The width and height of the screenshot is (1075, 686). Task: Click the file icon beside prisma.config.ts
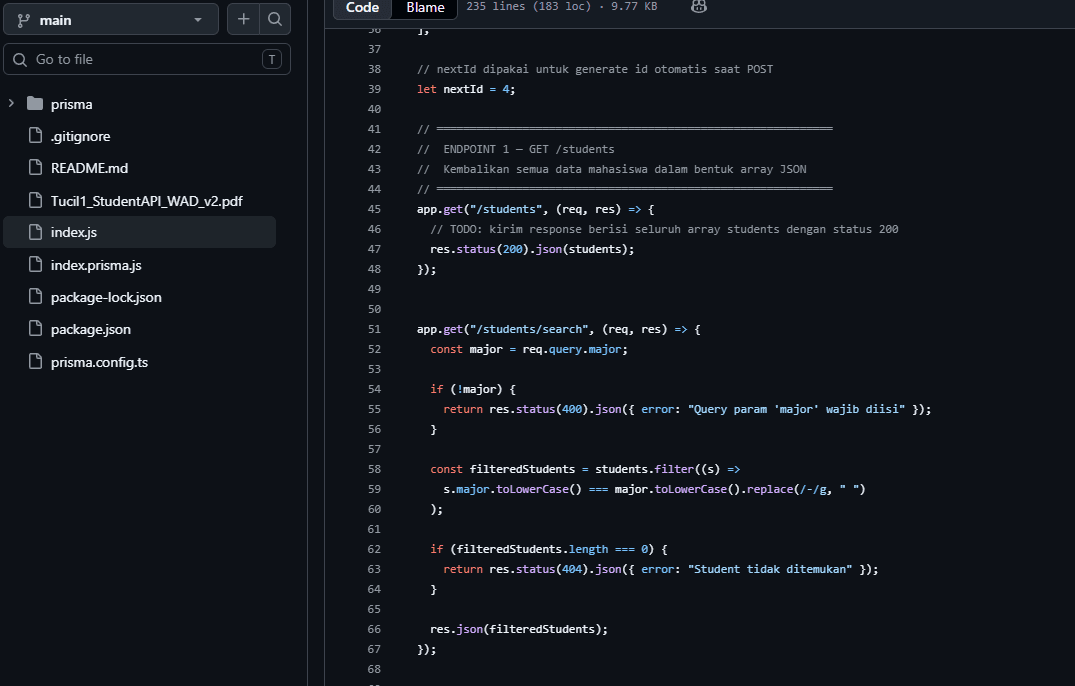pos(35,361)
